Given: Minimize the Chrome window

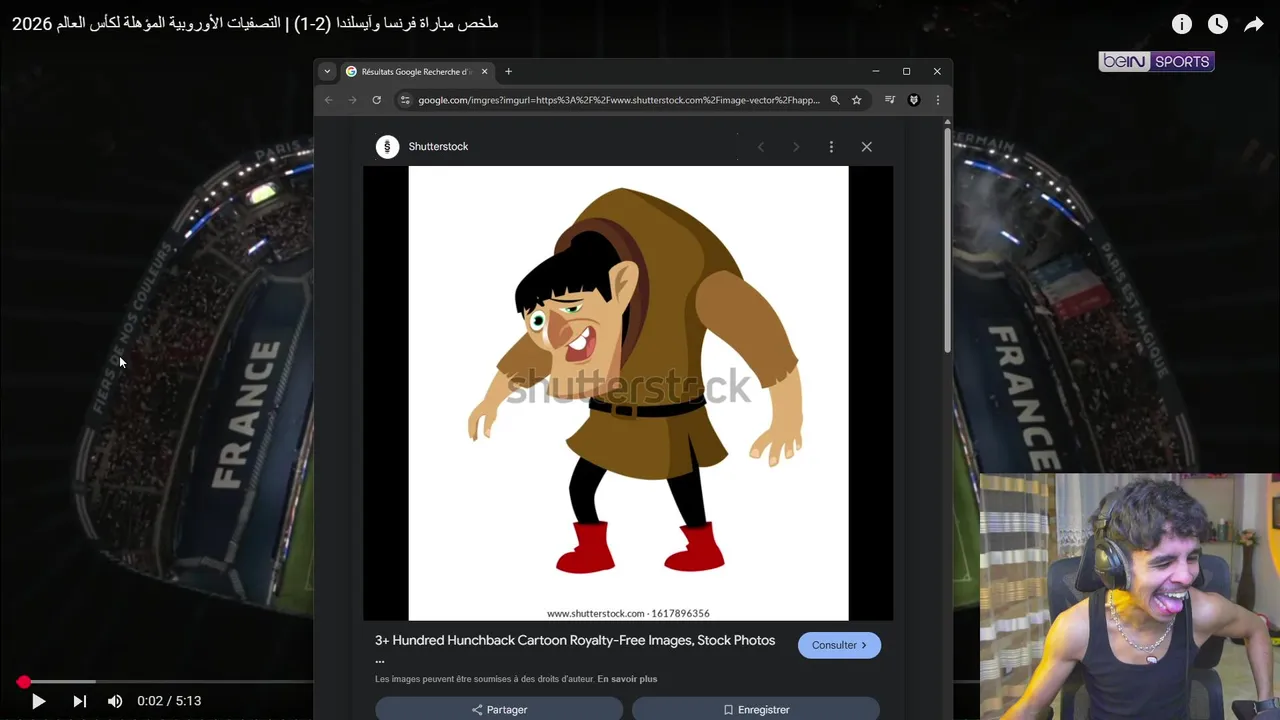Looking at the screenshot, I should pyautogui.click(x=875, y=71).
